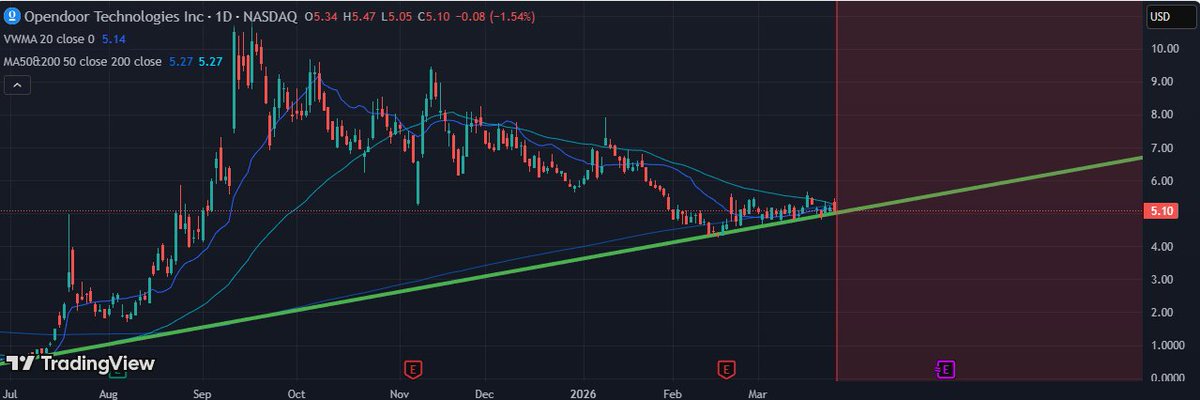This screenshot has height=400, width=1200.
Task: Click the Aug time axis label
Action: coord(108,394)
